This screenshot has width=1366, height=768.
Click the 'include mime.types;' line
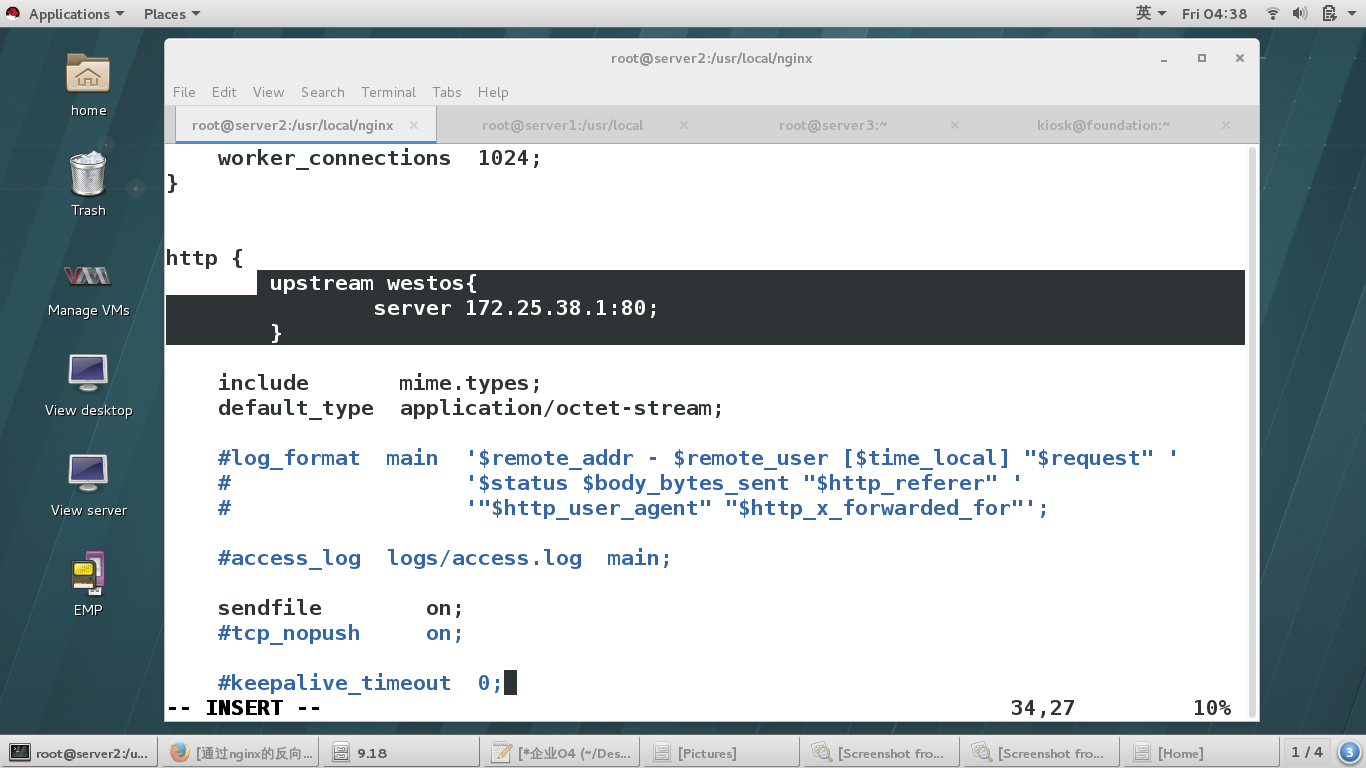click(379, 383)
